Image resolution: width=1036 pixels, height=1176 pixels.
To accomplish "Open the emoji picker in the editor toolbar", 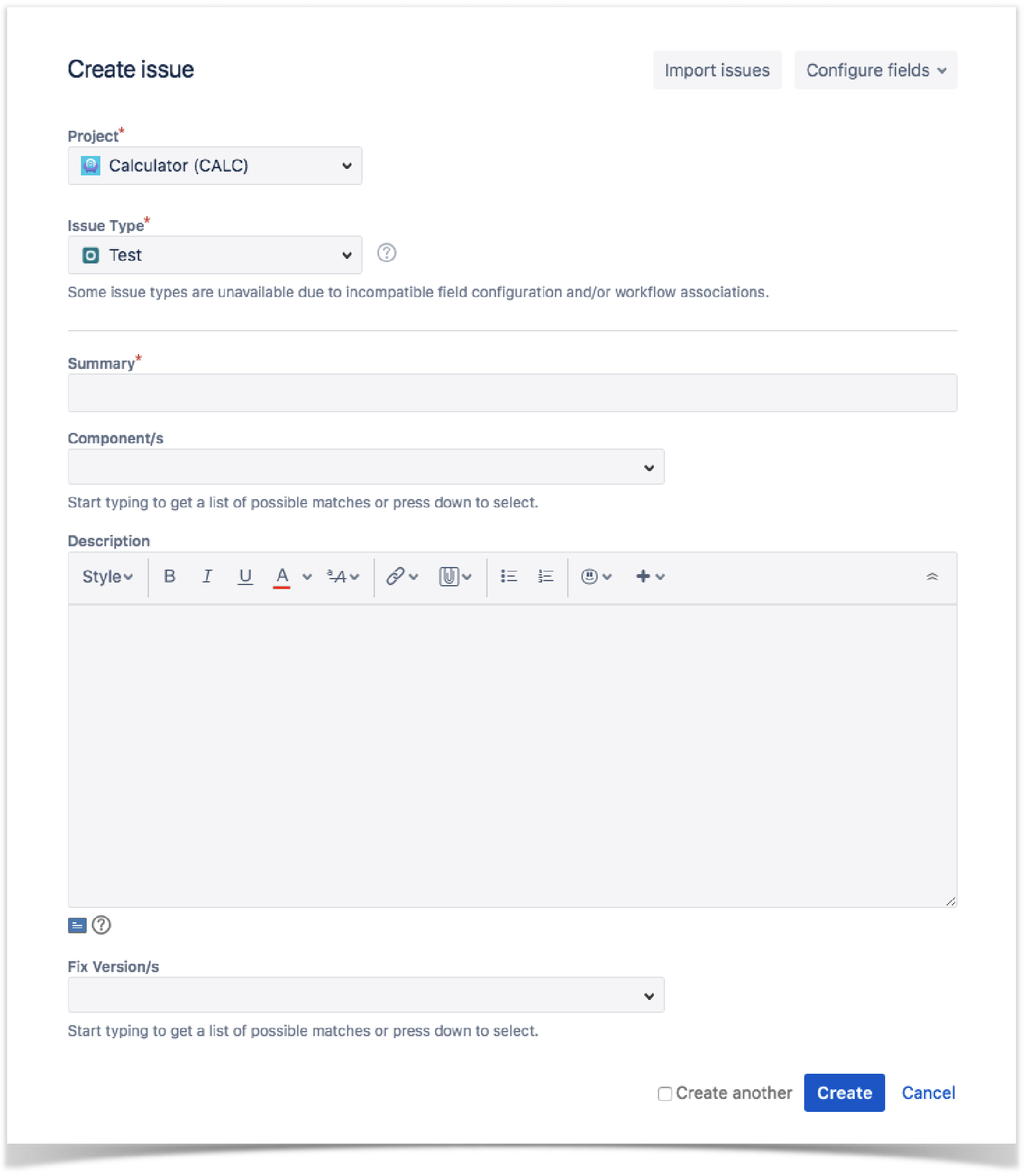I will pyautogui.click(x=591, y=576).
